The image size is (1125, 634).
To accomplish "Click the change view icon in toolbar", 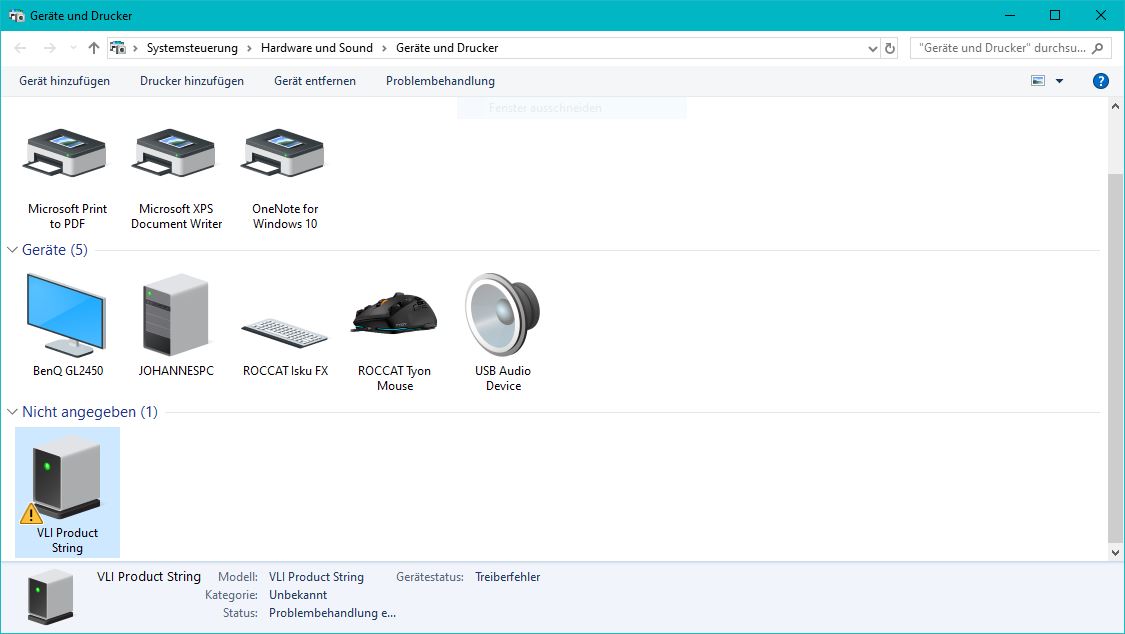I will tap(1037, 81).
